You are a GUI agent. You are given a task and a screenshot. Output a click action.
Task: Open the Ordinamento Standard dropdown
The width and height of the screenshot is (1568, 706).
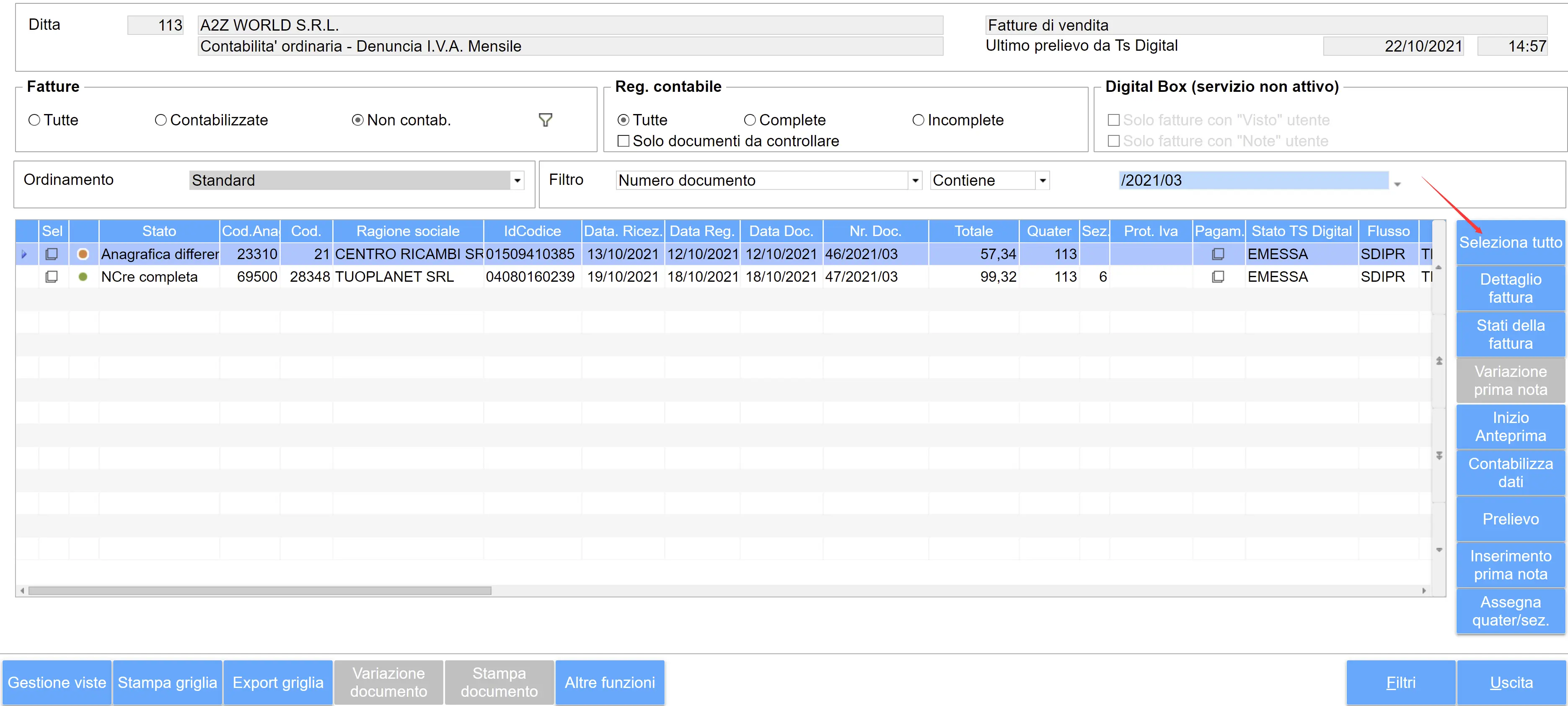517,180
